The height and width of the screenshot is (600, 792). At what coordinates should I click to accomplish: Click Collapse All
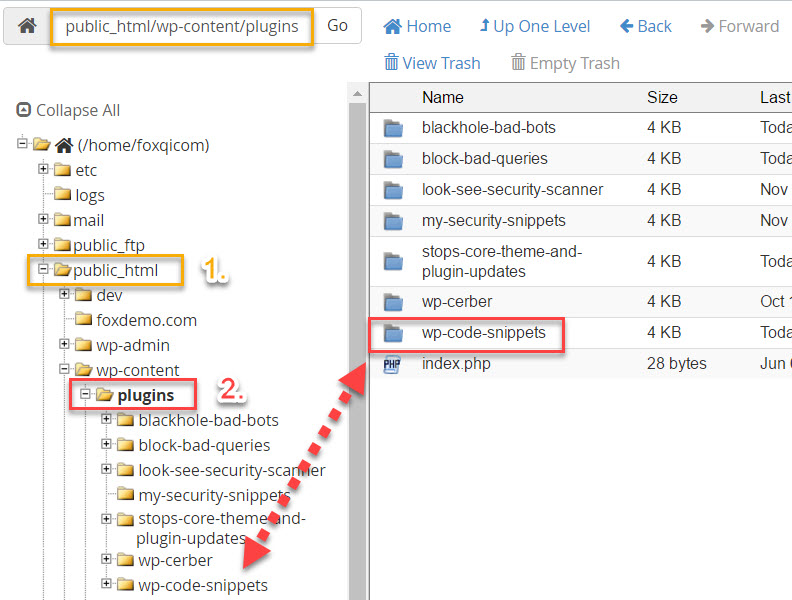pos(69,110)
